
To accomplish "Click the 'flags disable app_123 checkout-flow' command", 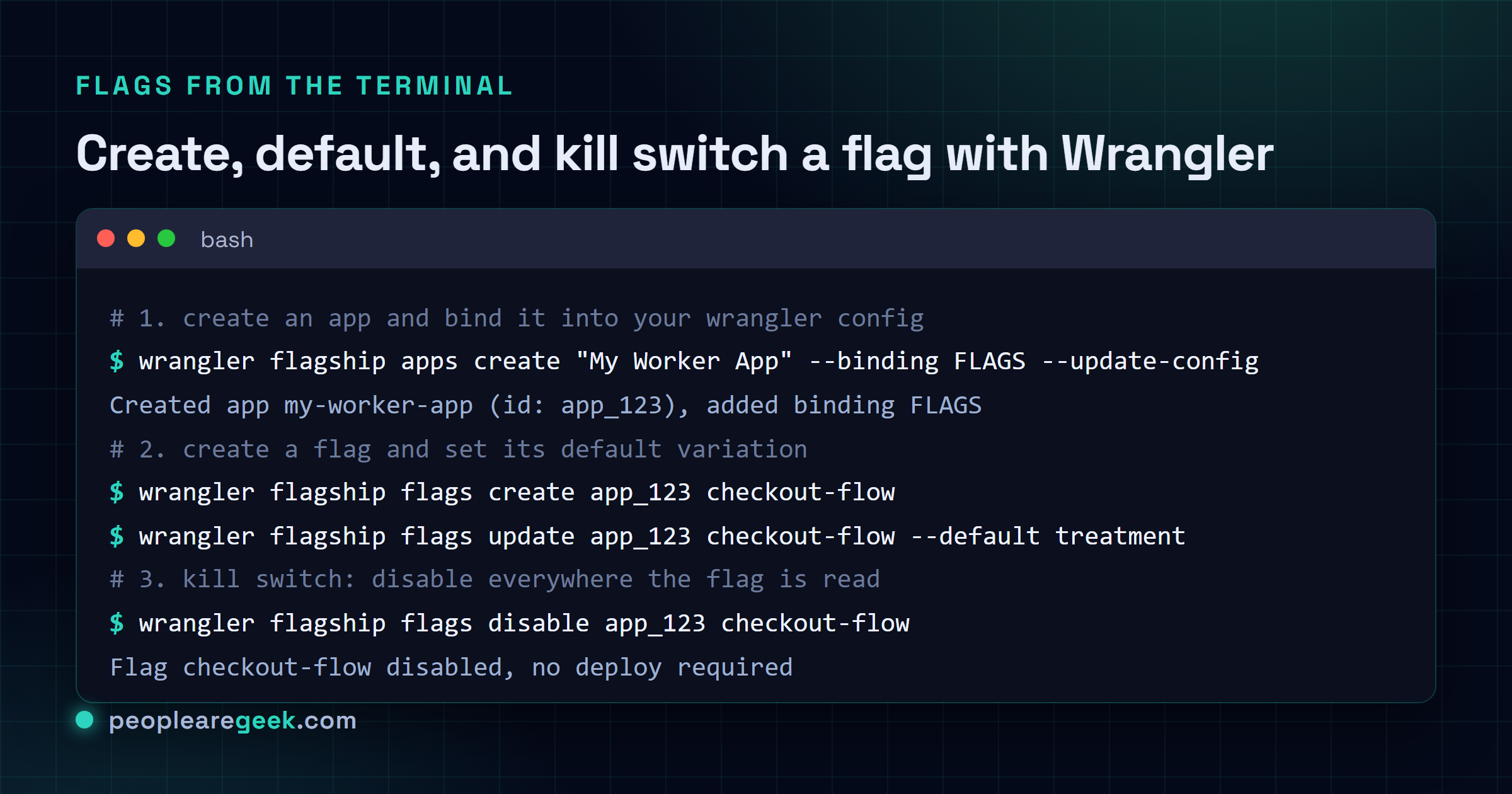I will [x=510, y=624].
